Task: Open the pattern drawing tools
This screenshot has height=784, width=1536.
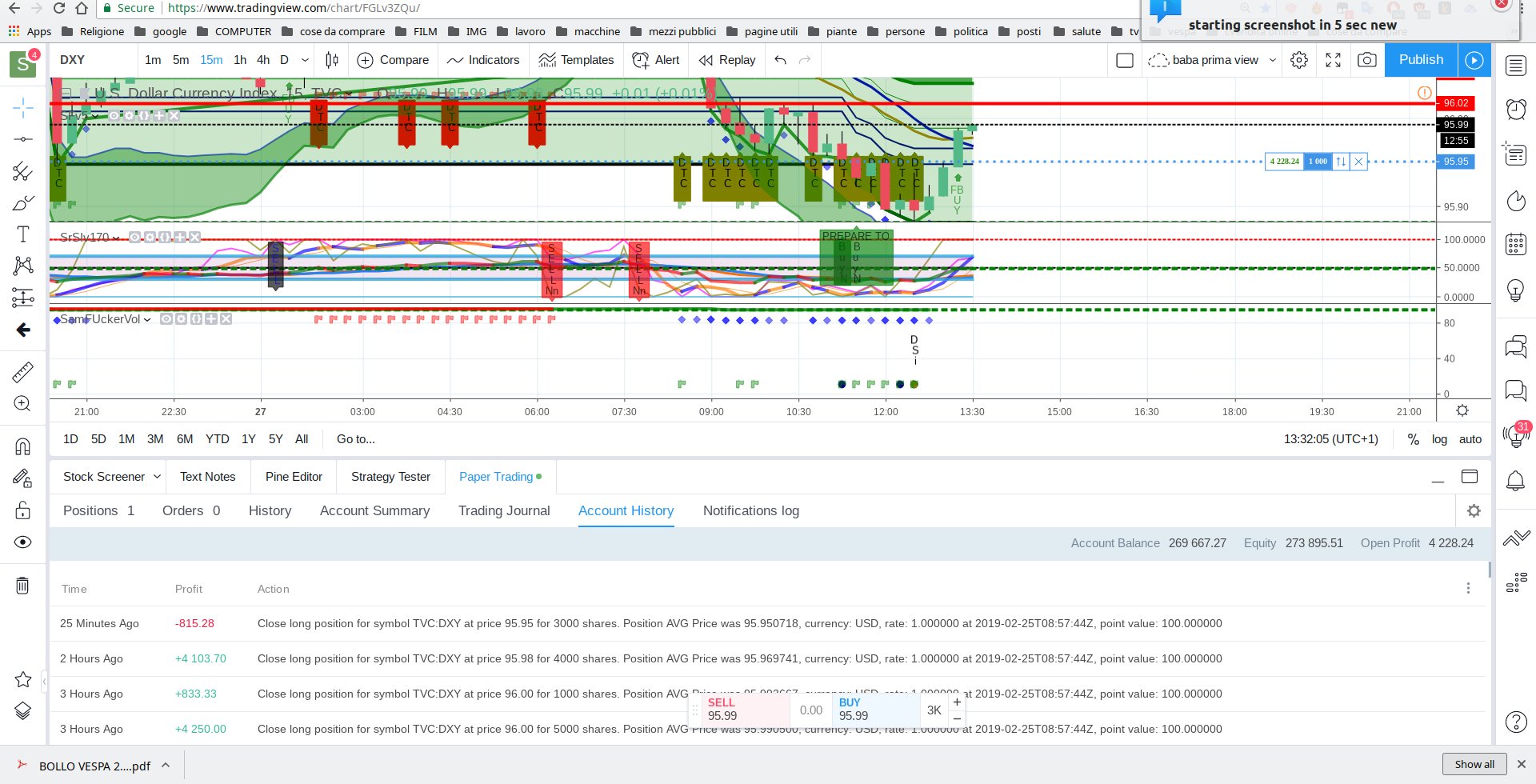Action: pyautogui.click(x=23, y=266)
